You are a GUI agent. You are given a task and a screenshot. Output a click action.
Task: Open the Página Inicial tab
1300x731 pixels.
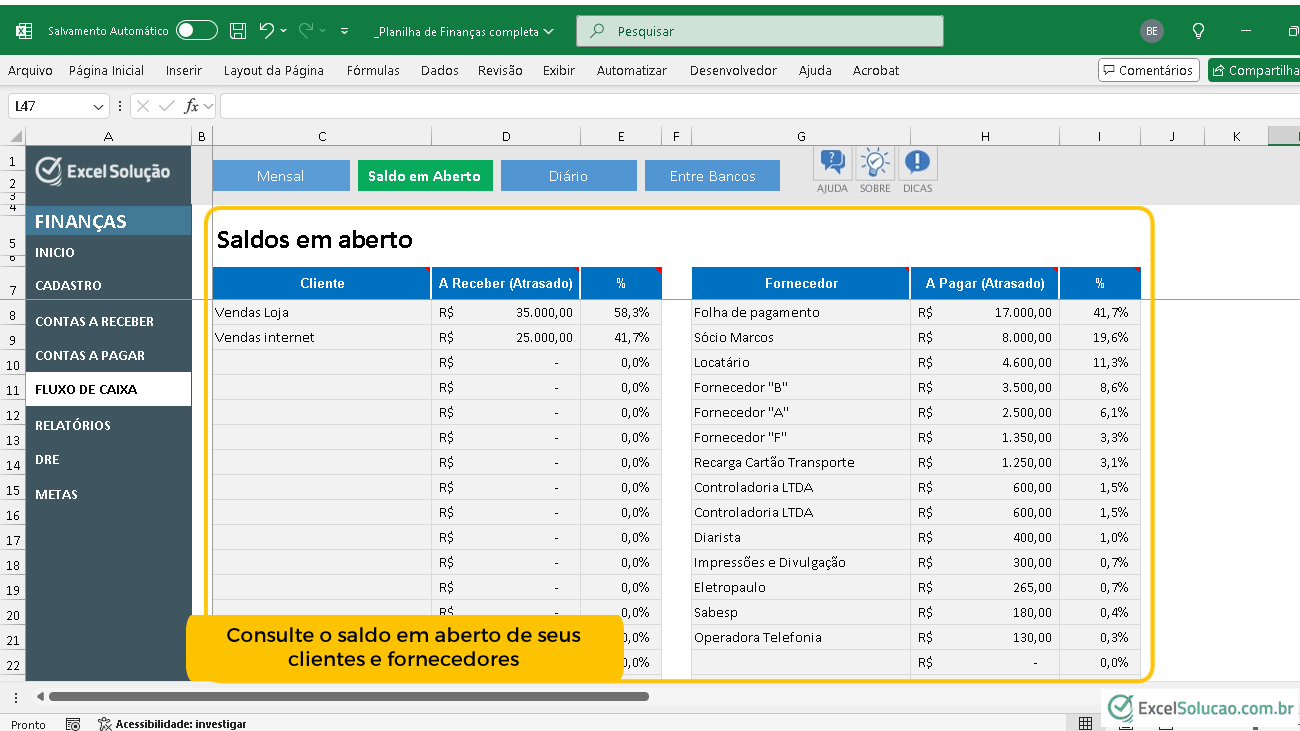[x=106, y=71]
